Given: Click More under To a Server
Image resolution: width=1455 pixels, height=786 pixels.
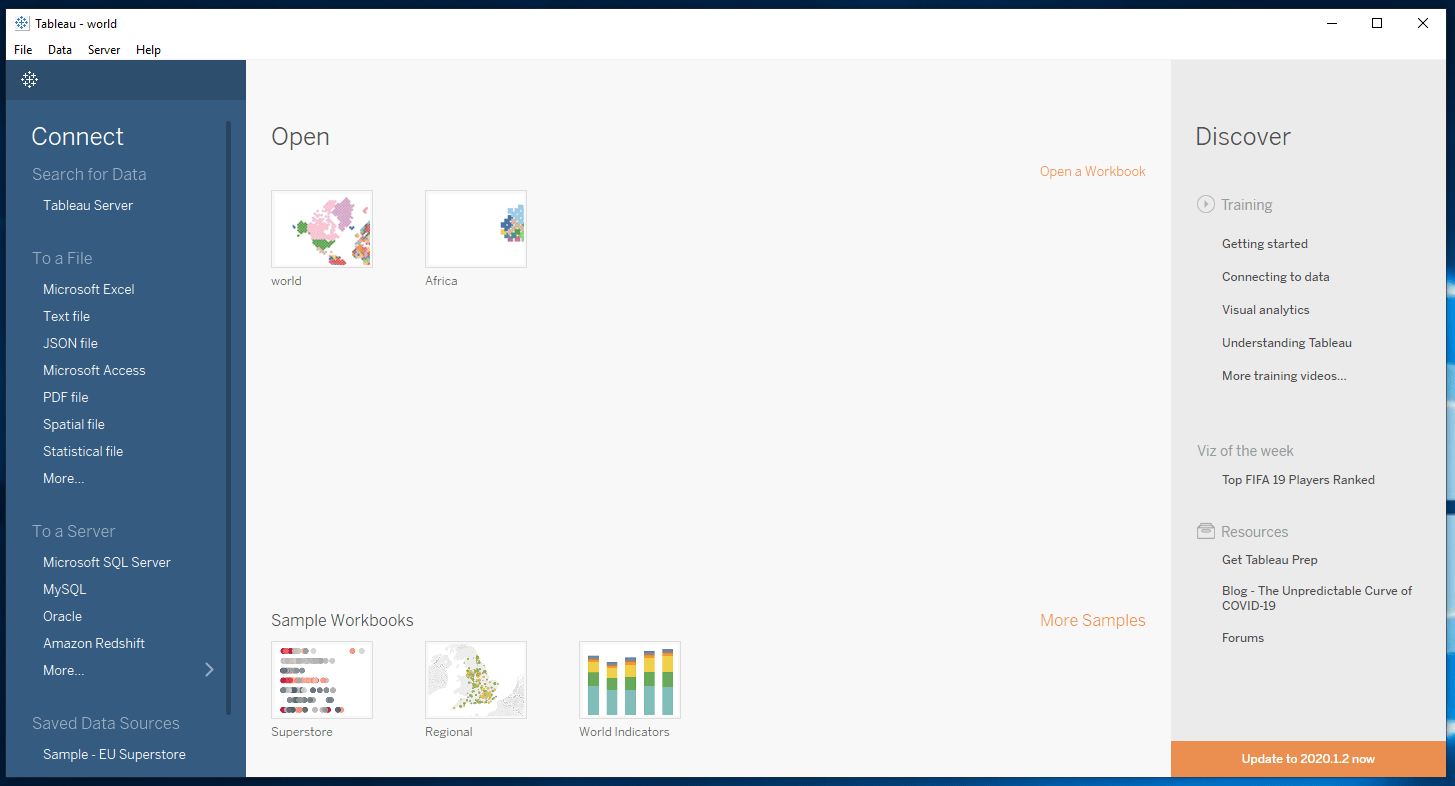Looking at the screenshot, I should click(64, 670).
